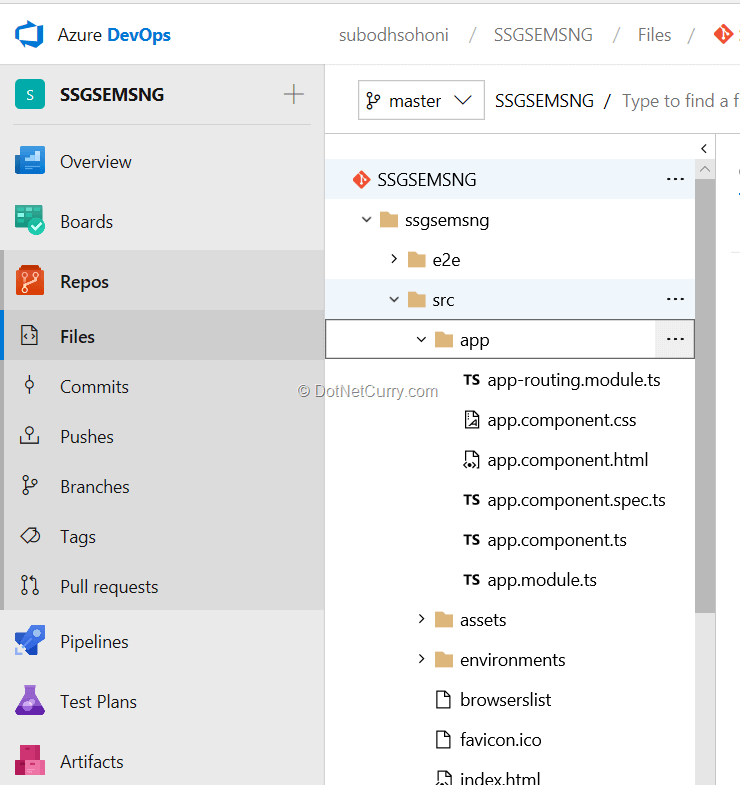Select the assets folder
740x785 pixels.
click(x=483, y=620)
